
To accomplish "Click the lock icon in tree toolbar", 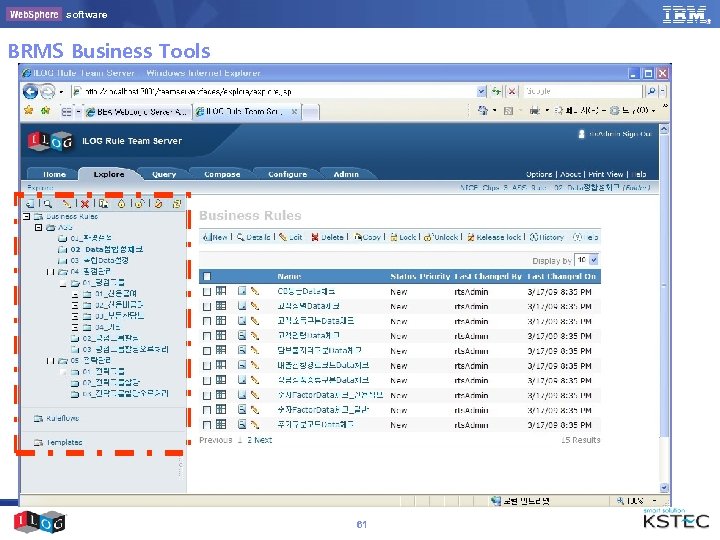I will [121, 203].
